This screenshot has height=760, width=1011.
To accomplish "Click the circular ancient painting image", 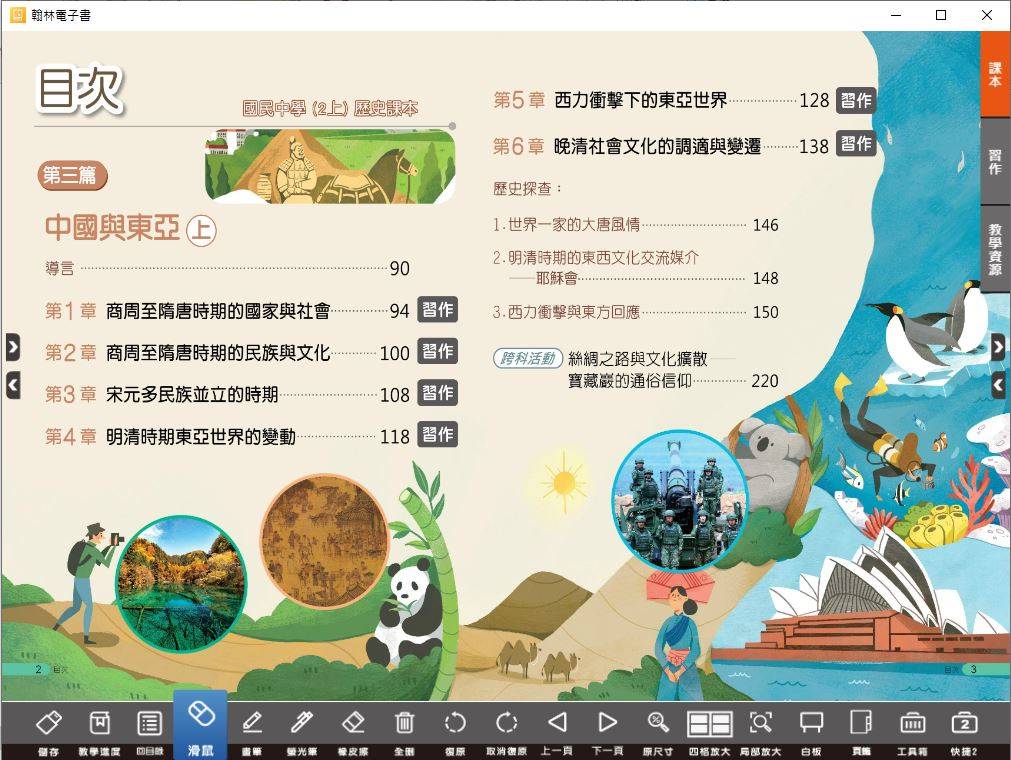I will [x=325, y=542].
